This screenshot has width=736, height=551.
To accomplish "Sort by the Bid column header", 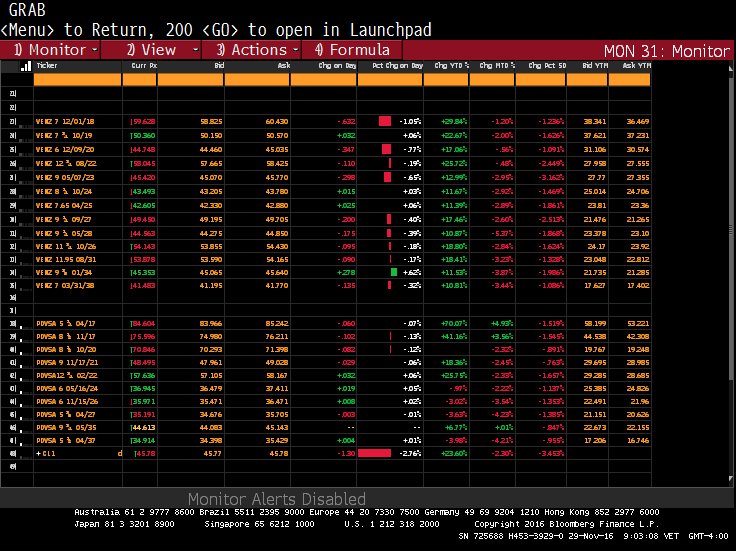I will pos(219,66).
